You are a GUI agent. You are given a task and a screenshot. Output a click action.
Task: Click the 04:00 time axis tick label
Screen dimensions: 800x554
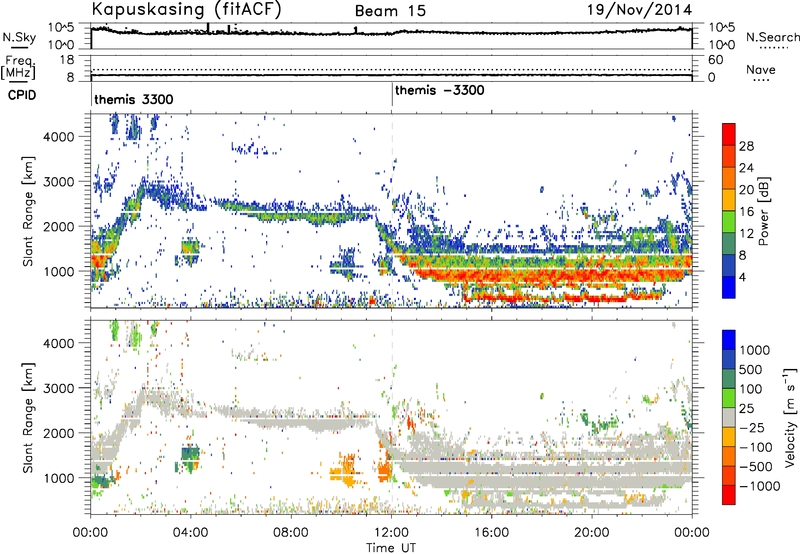pyautogui.click(x=191, y=533)
